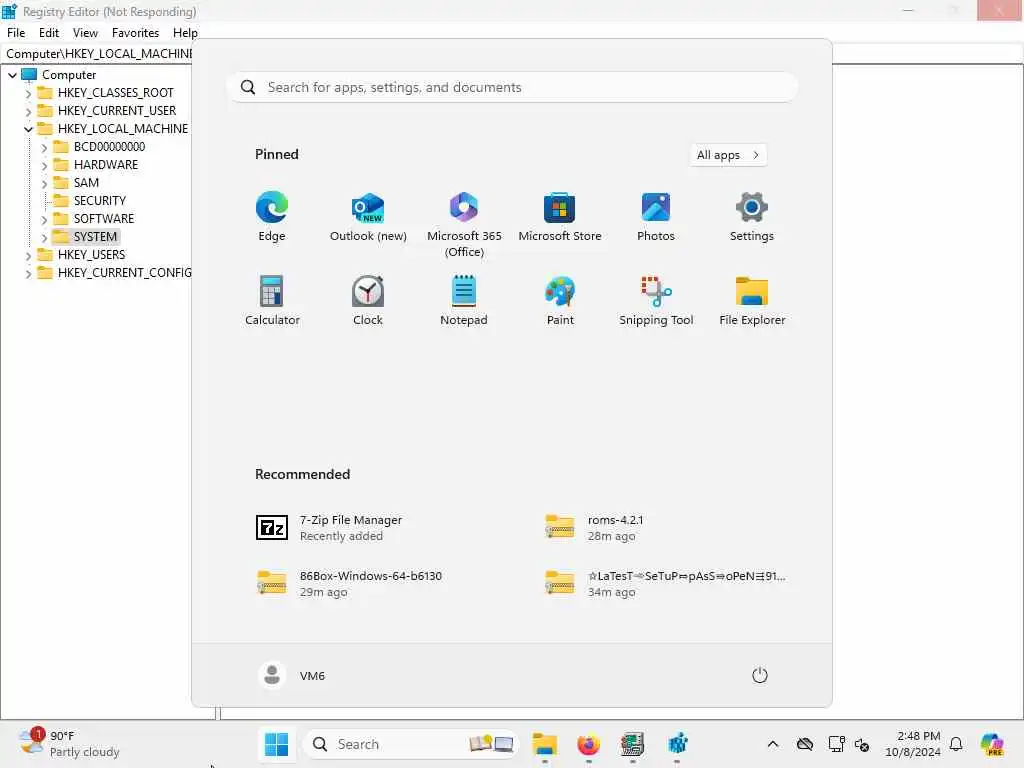Collapse the Computer tree node

click(x=12, y=75)
